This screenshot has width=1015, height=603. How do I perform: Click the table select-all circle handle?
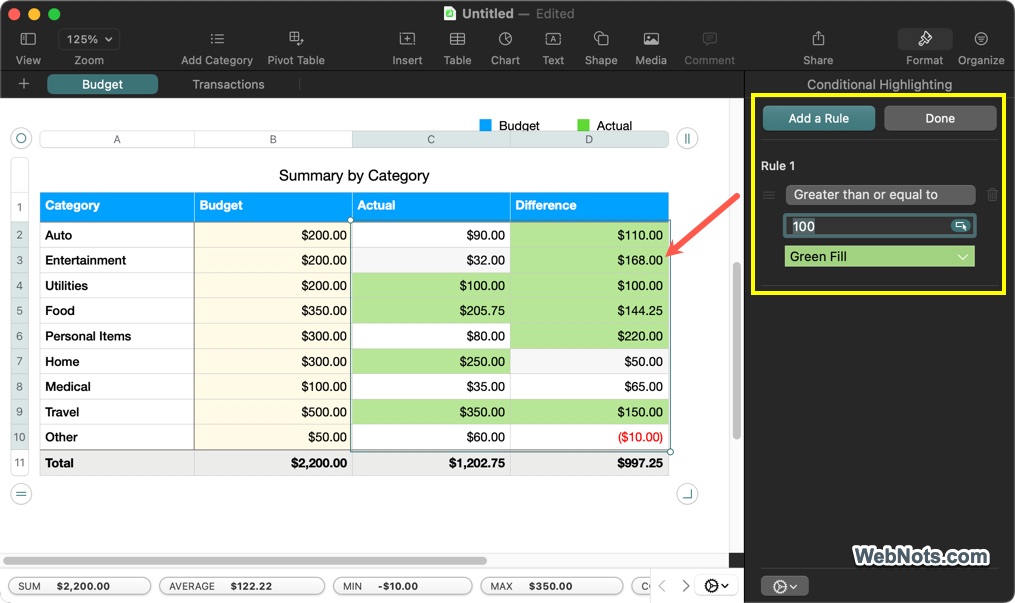tap(21, 138)
